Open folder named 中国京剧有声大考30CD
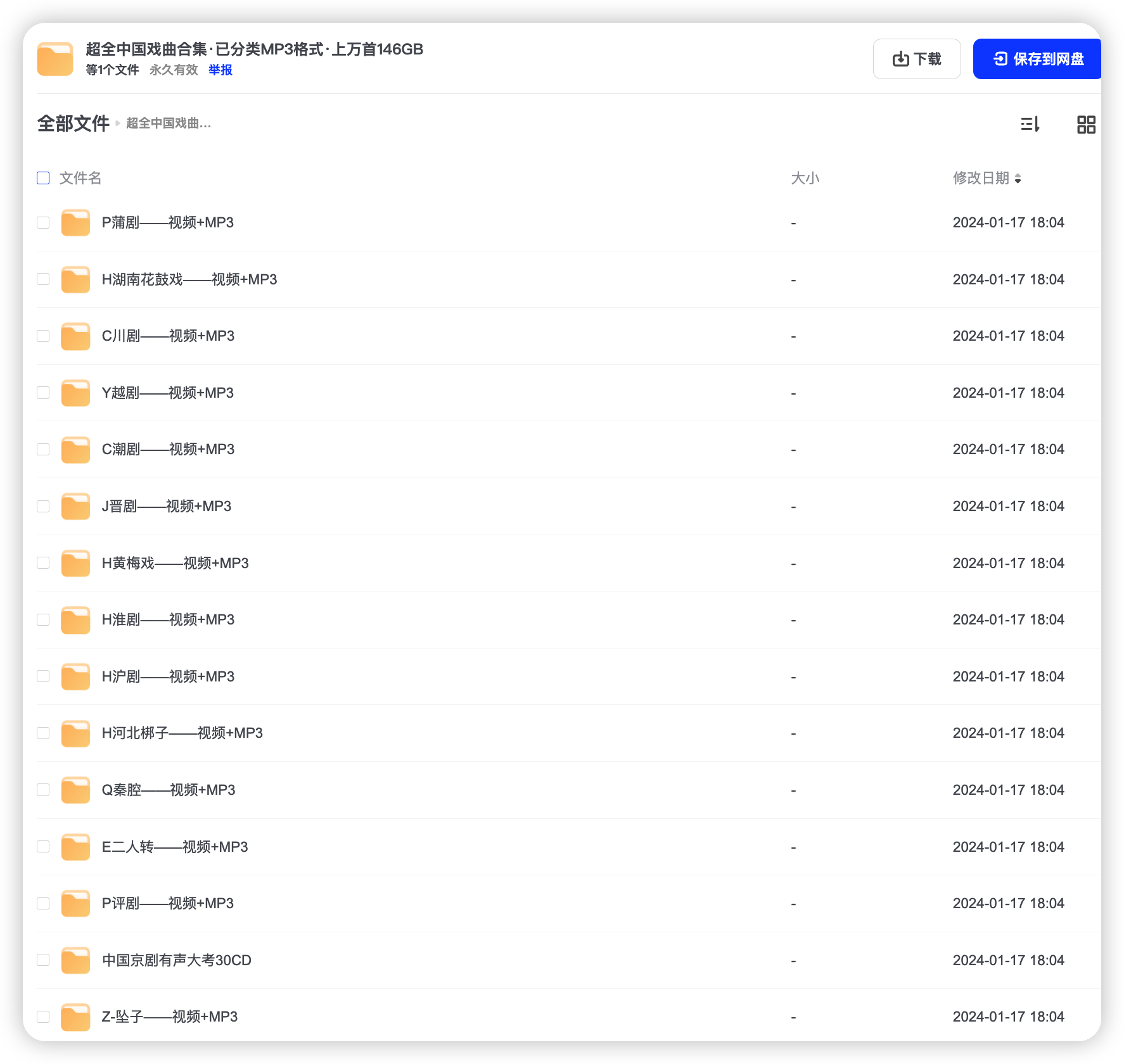The width and height of the screenshot is (1124, 1064). 177,960
